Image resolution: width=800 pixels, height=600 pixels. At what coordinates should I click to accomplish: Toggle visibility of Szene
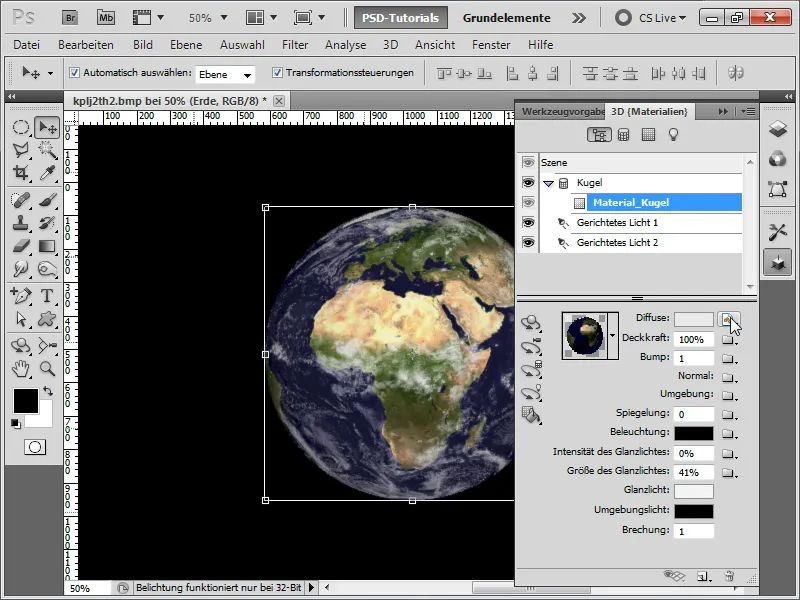pos(528,162)
